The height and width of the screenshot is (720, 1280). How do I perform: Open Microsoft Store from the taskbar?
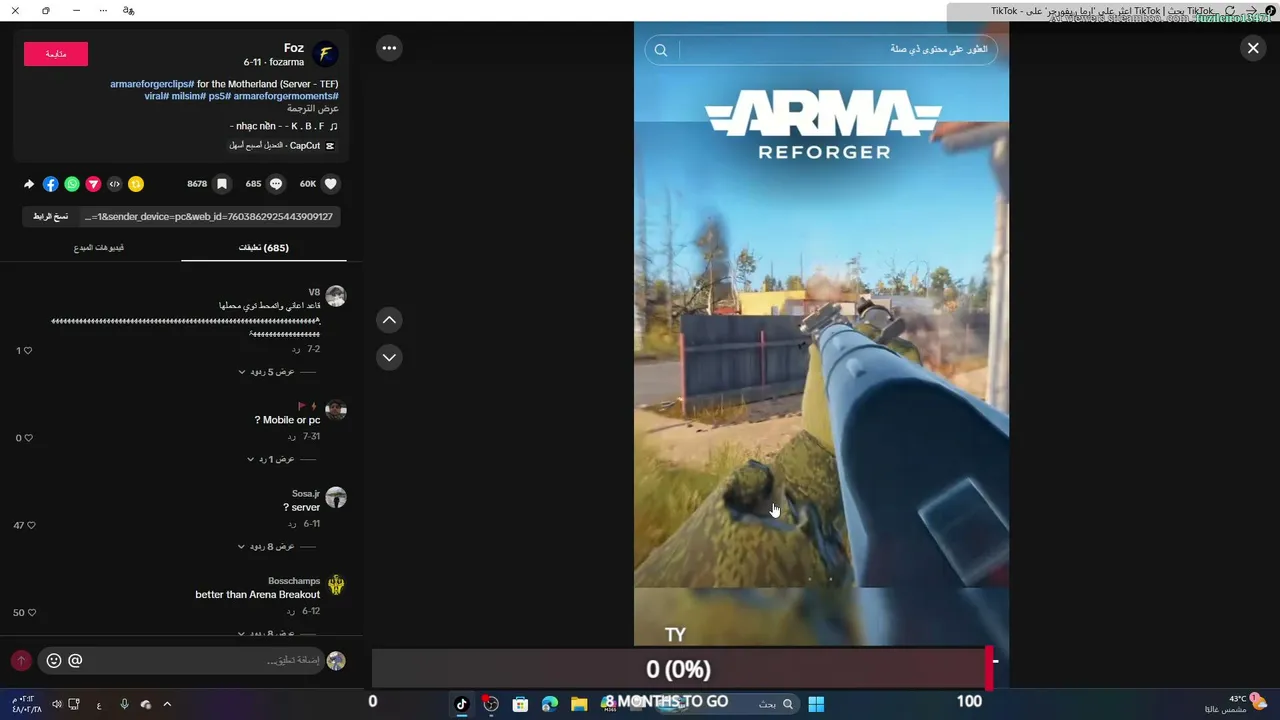click(x=520, y=704)
